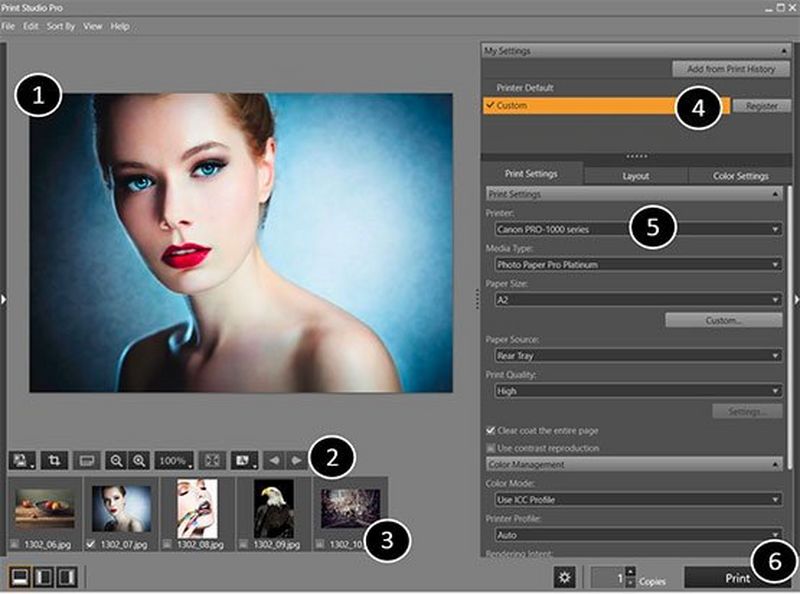800x594 pixels.
Task: Switch to the Layout tab
Action: point(637,173)
